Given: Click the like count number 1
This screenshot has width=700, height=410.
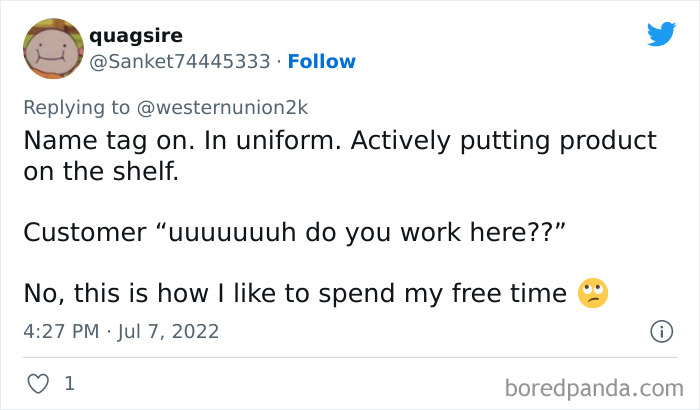Looking at the screenshot, I should pos(69,383).
